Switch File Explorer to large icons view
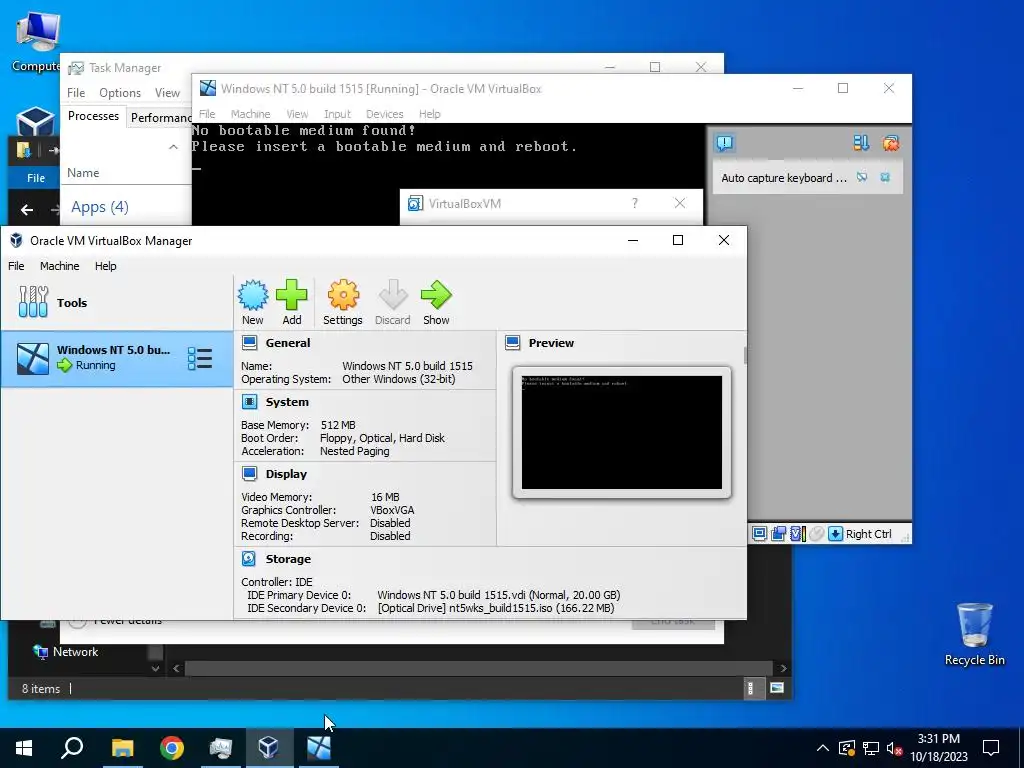This screenshot has width=1024, height=768. 776,688
